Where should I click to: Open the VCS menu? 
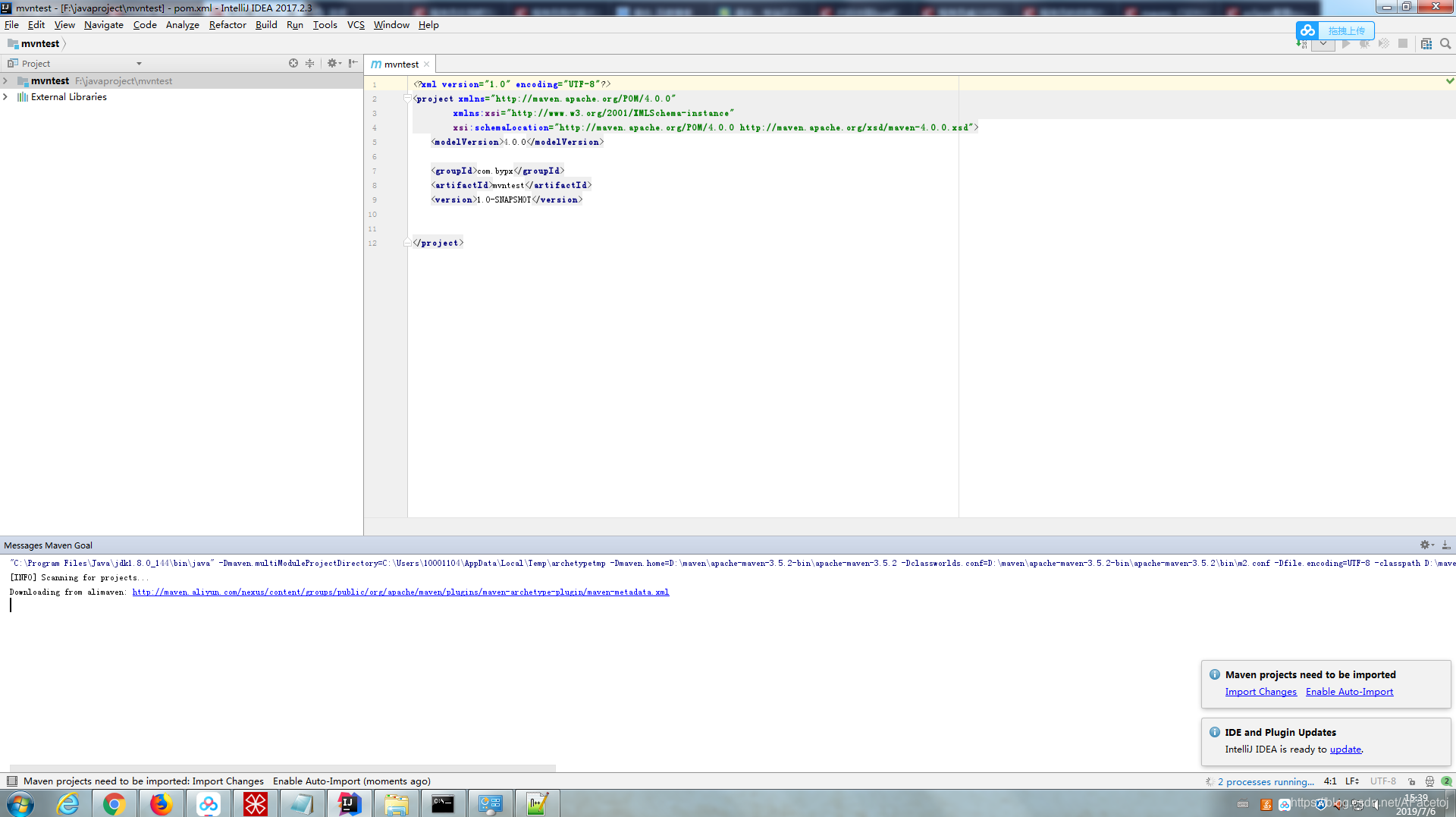(356, 24)
